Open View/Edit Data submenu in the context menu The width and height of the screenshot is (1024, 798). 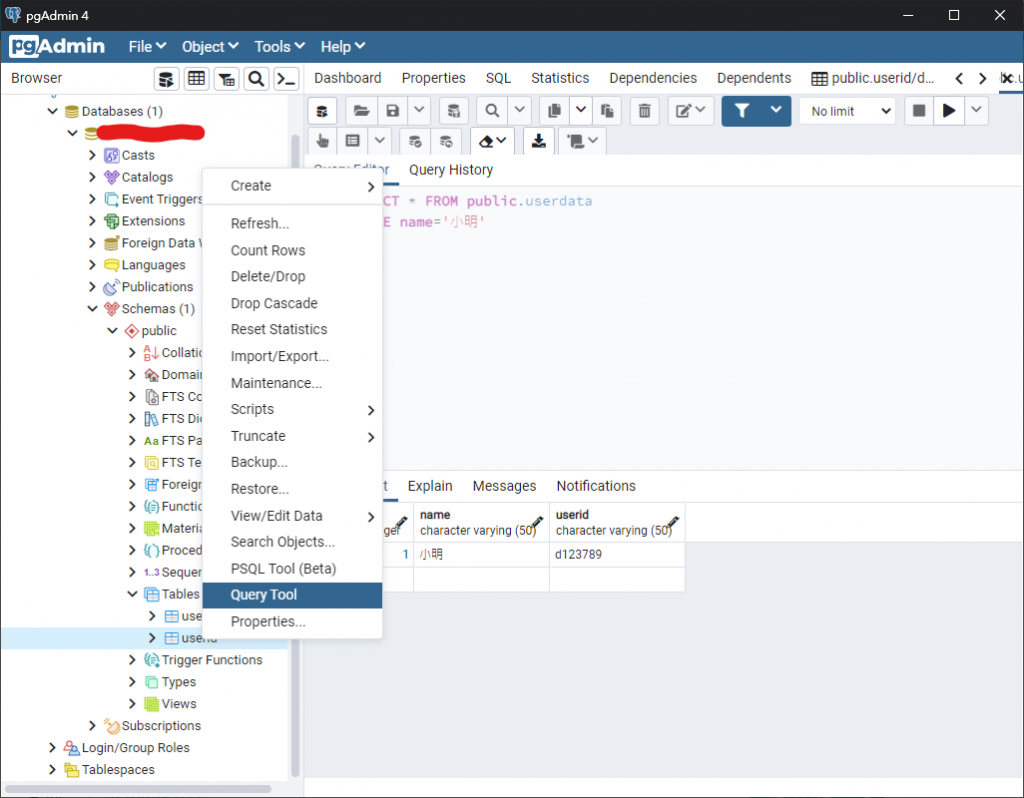[x=293, y=515]
